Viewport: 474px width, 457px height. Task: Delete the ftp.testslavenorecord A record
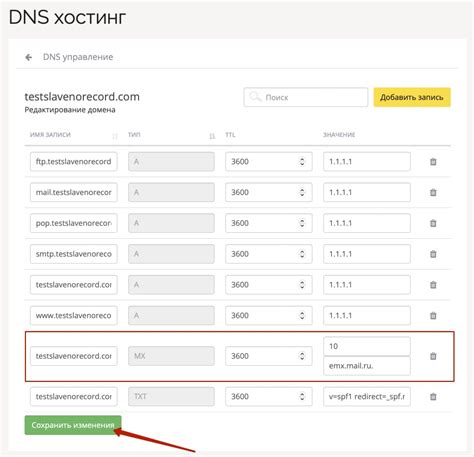[x=433, y=162]
